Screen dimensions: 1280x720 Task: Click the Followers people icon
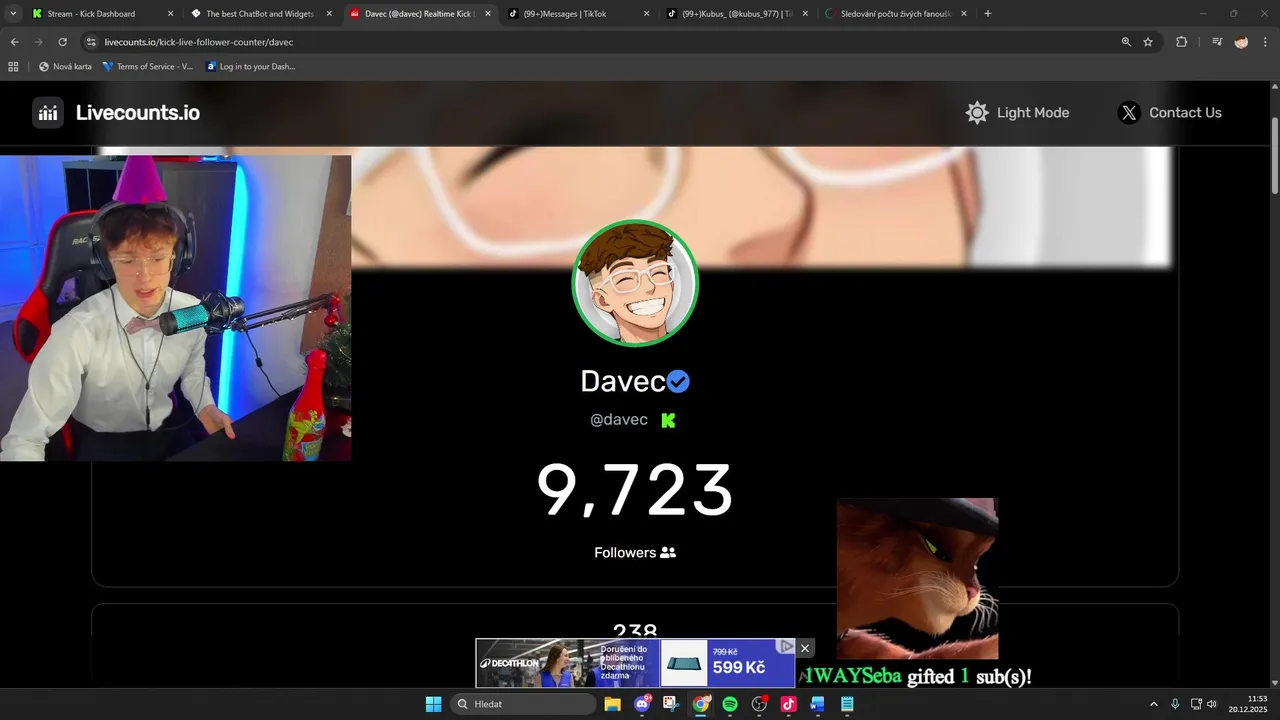tap(668, 552)
